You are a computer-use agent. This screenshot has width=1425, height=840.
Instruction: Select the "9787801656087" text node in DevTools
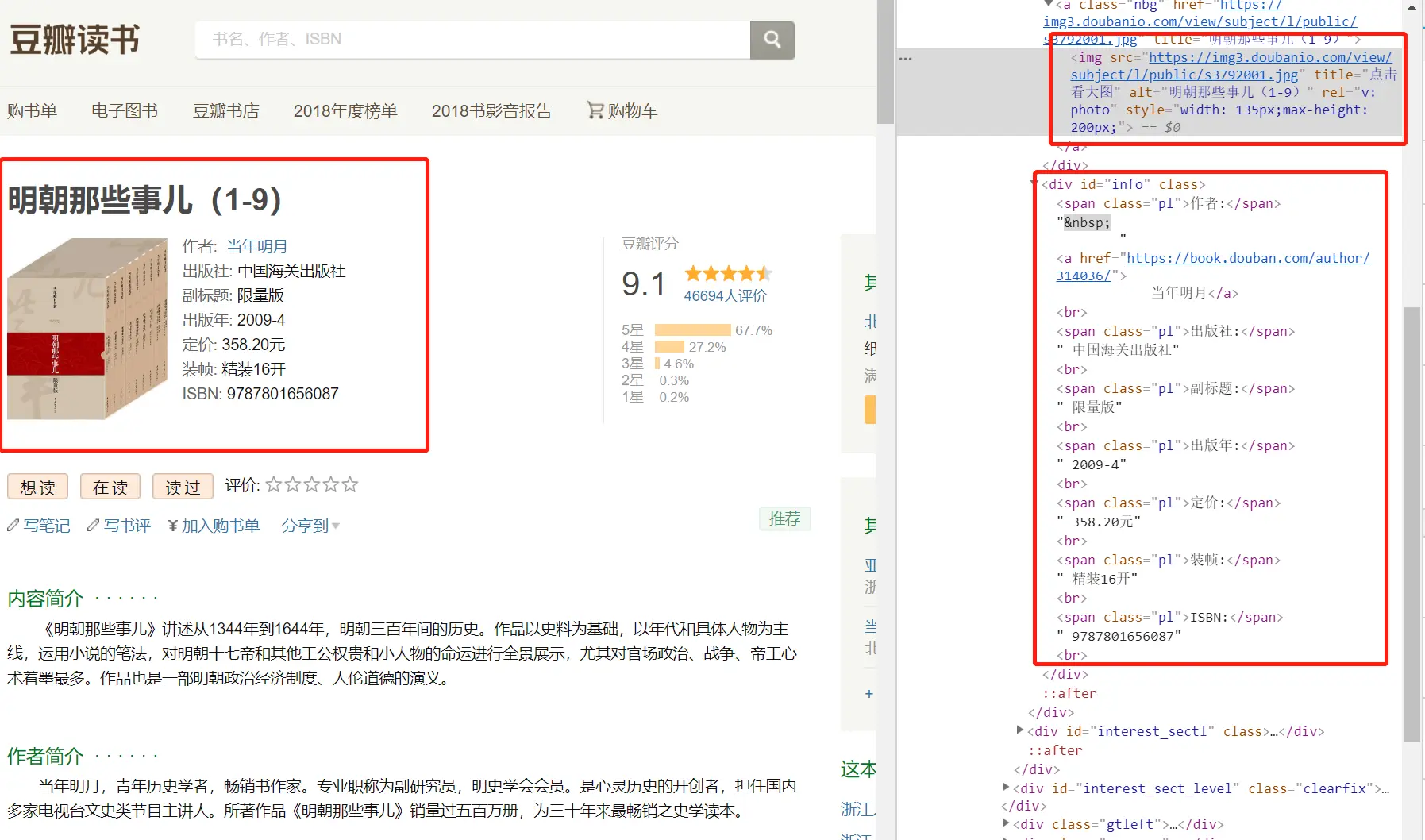click(1119, 636)
